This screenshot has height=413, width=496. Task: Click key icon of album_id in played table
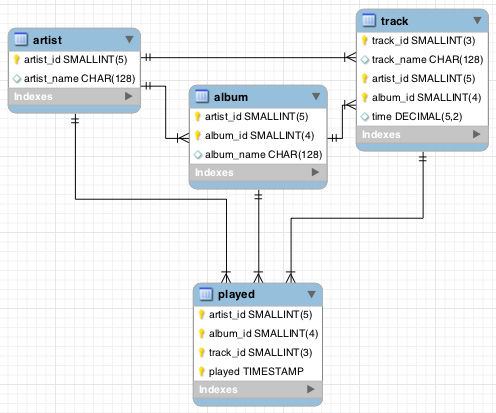(x=202, y=334)
